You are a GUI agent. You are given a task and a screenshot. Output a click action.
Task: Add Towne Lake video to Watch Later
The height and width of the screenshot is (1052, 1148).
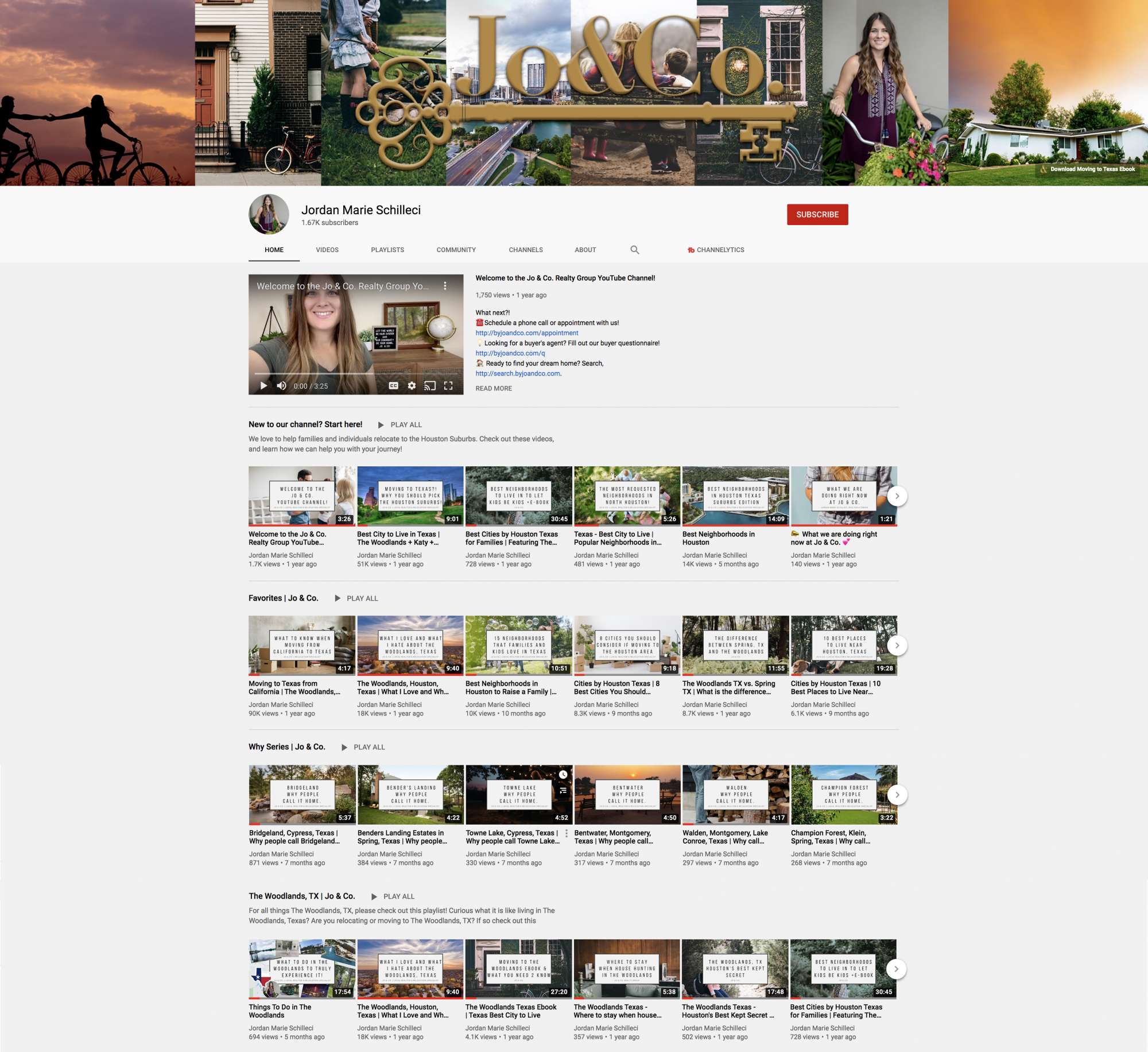pos(563,775)
